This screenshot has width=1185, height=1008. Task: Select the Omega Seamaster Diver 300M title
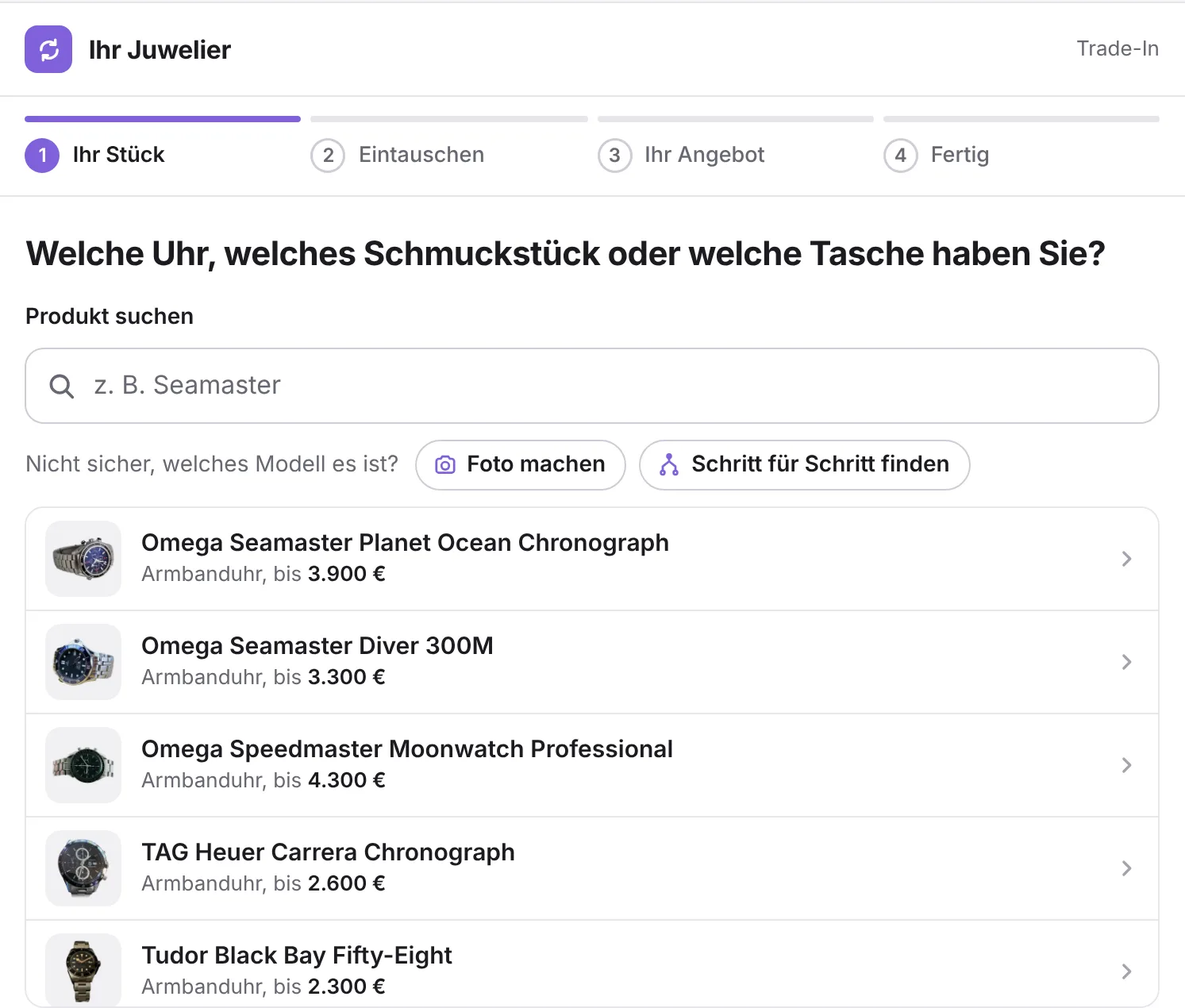tap(317, 646)
